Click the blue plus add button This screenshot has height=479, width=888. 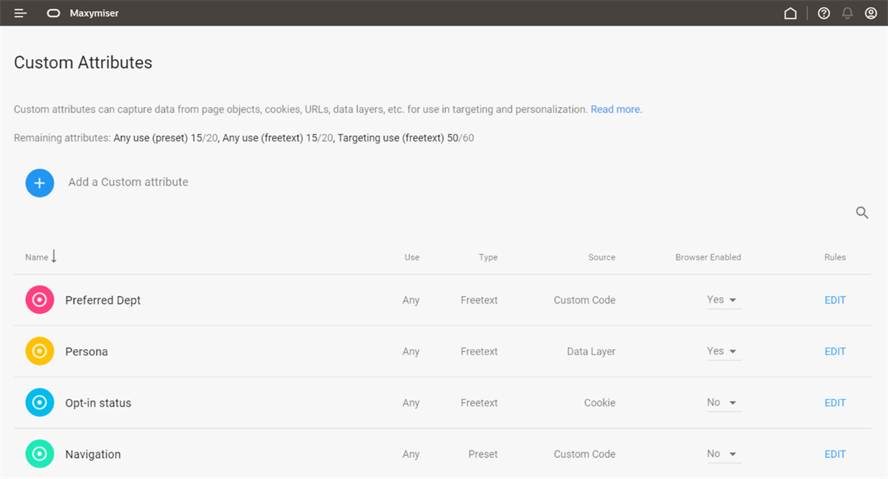pos(40,183)
